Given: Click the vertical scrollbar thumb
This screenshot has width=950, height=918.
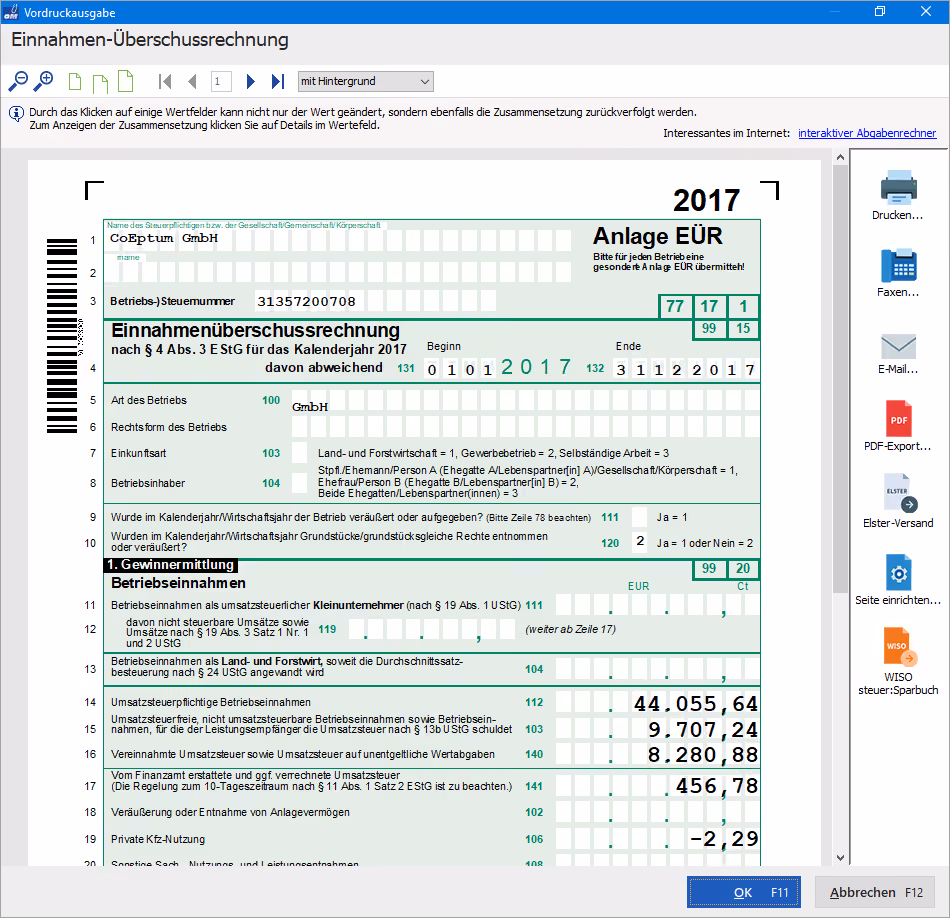Looking at the screenshot, I should pos(840,379).
